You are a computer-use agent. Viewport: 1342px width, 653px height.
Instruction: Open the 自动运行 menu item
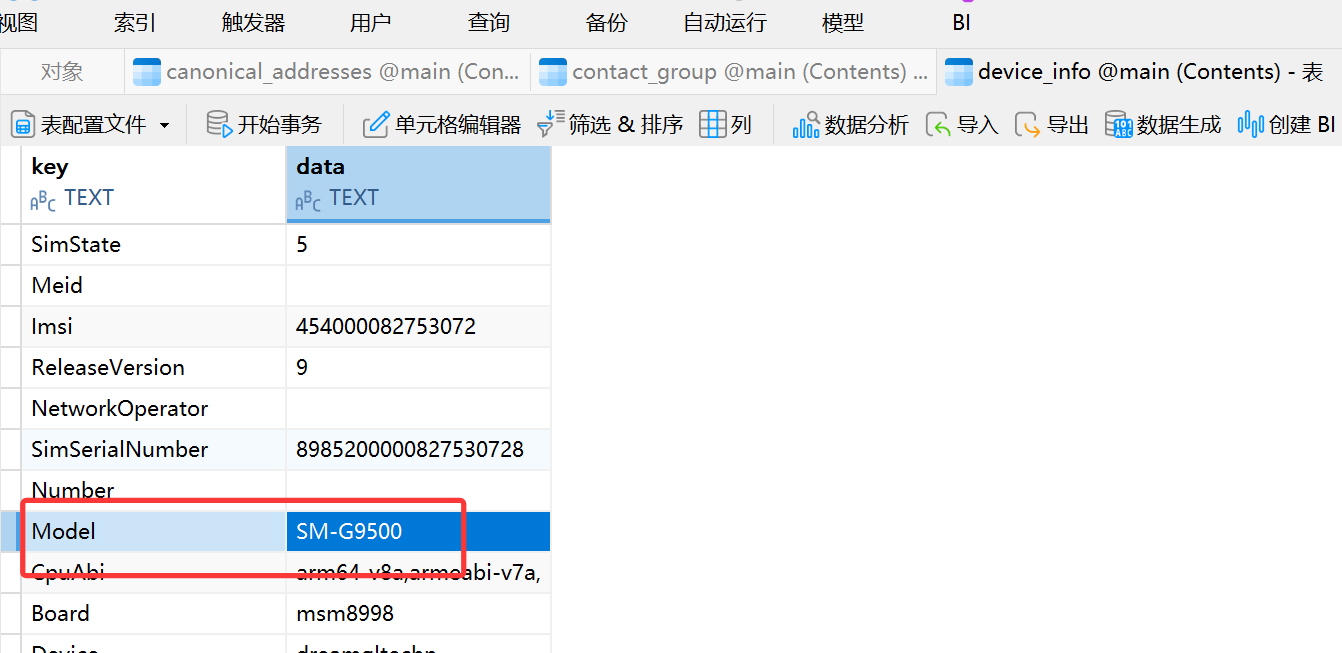pos(725,22)
